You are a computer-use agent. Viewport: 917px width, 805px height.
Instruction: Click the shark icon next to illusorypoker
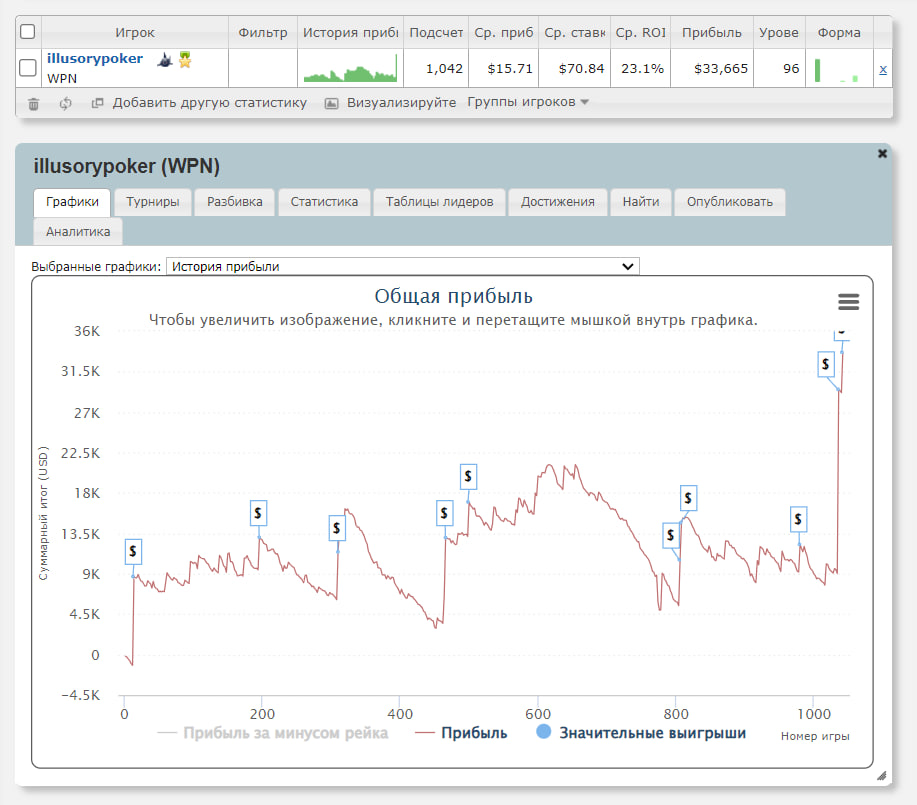[x=163, y=60]
